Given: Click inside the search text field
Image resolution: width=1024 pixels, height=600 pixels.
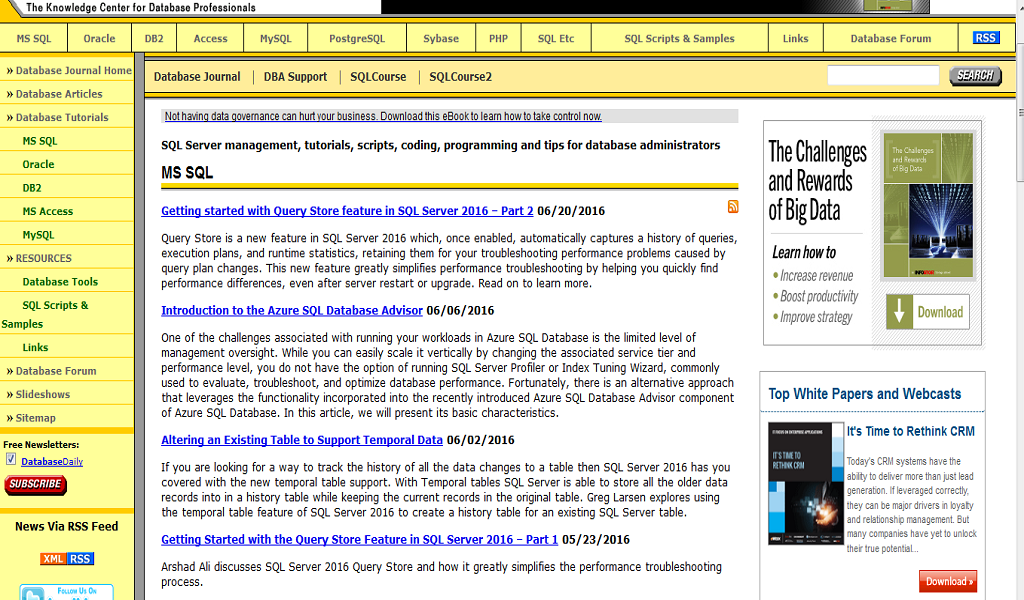Looking at the screenshot, I should [883, 76].
